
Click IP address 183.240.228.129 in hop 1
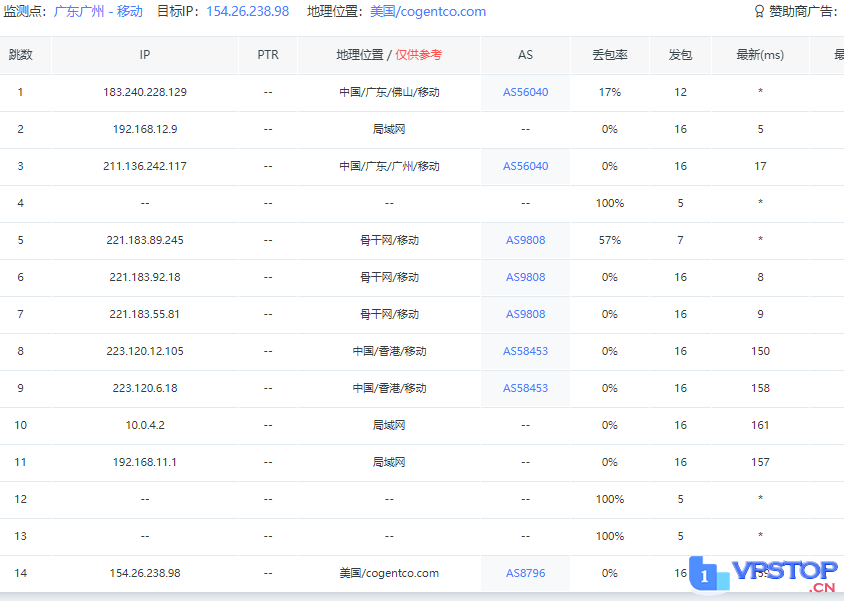coord(145,92)
